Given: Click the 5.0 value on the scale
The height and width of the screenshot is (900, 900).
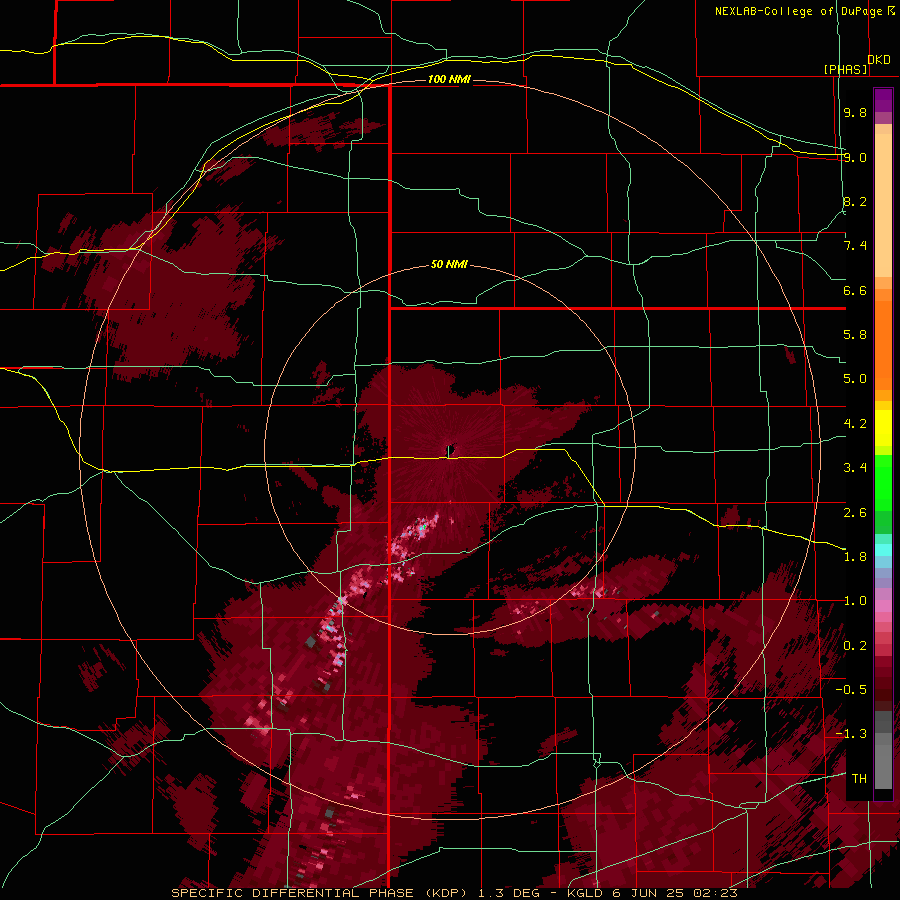Looking at the screenshot, I should (x=855, y=379).
